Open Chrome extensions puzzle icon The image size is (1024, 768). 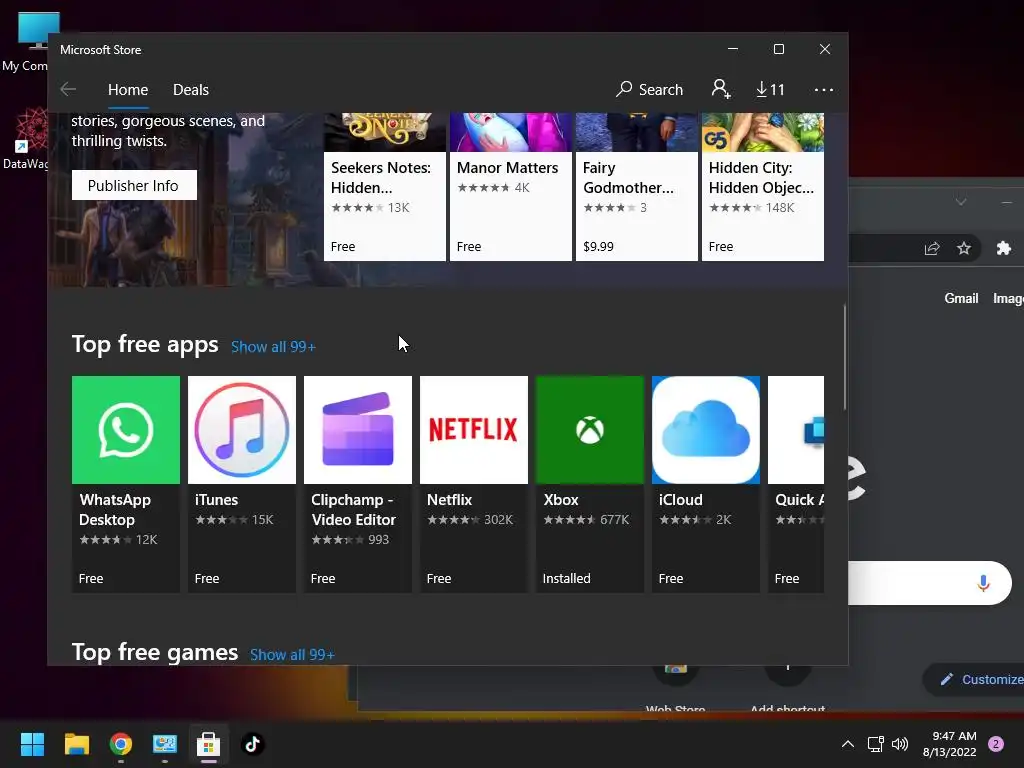[1004, 248]
